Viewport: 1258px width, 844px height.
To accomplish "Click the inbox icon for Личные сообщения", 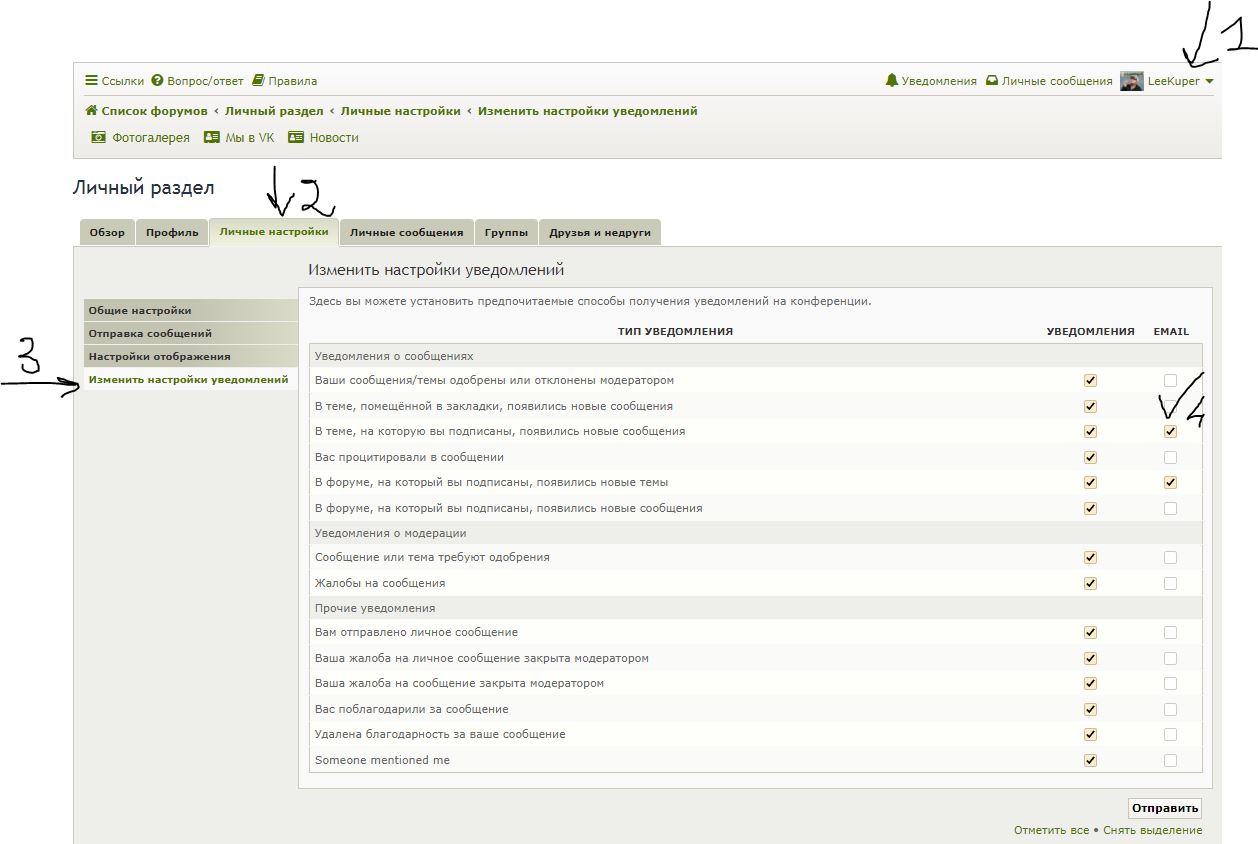I will click(992, 81).
